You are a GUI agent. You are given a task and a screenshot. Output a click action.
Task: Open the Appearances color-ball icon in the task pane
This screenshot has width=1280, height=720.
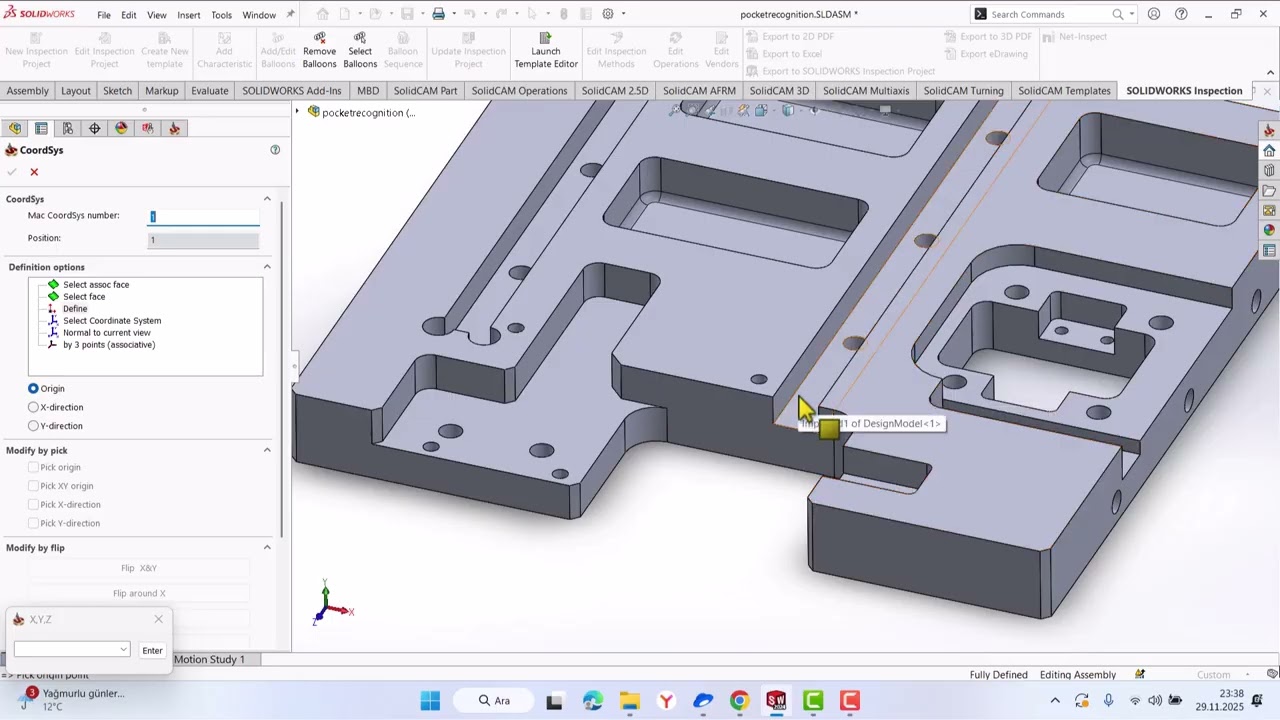[1269, 230]
